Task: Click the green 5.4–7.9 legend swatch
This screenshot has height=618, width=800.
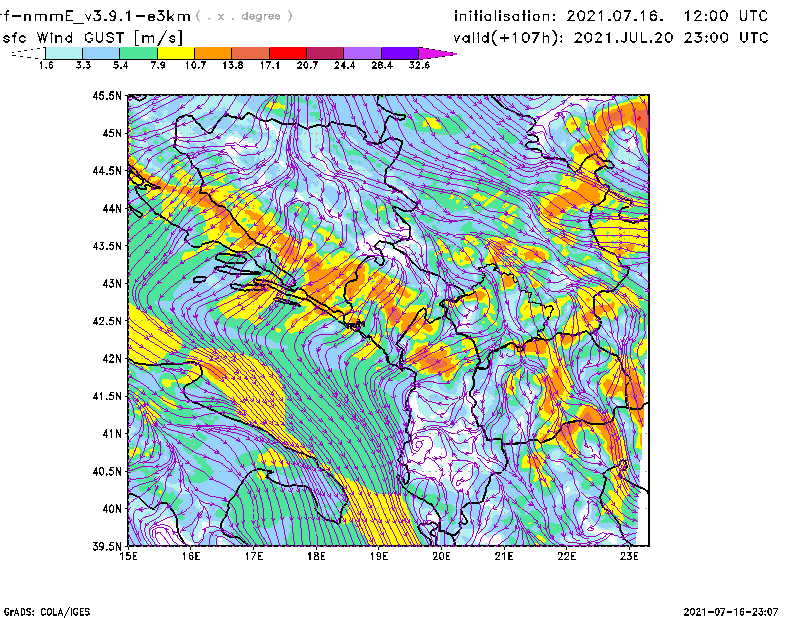Action: click(139, 53)
